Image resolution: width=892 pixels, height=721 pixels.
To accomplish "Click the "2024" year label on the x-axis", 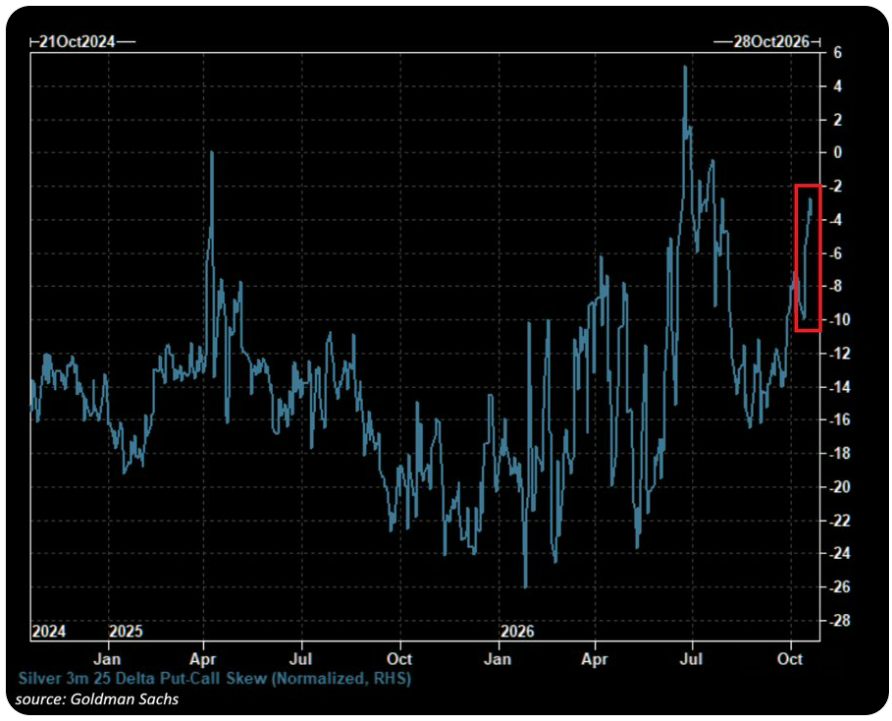I will pos(49,631).
